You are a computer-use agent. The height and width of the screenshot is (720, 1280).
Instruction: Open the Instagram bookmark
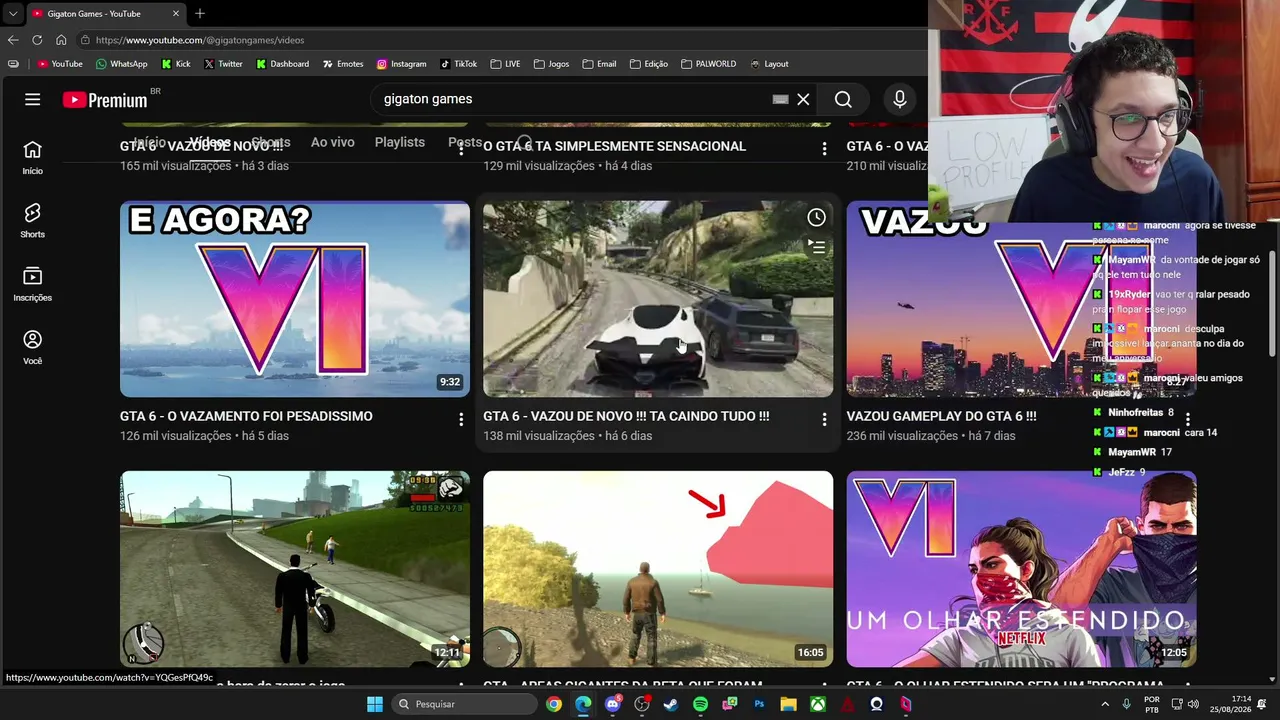(x=401, y=64)
